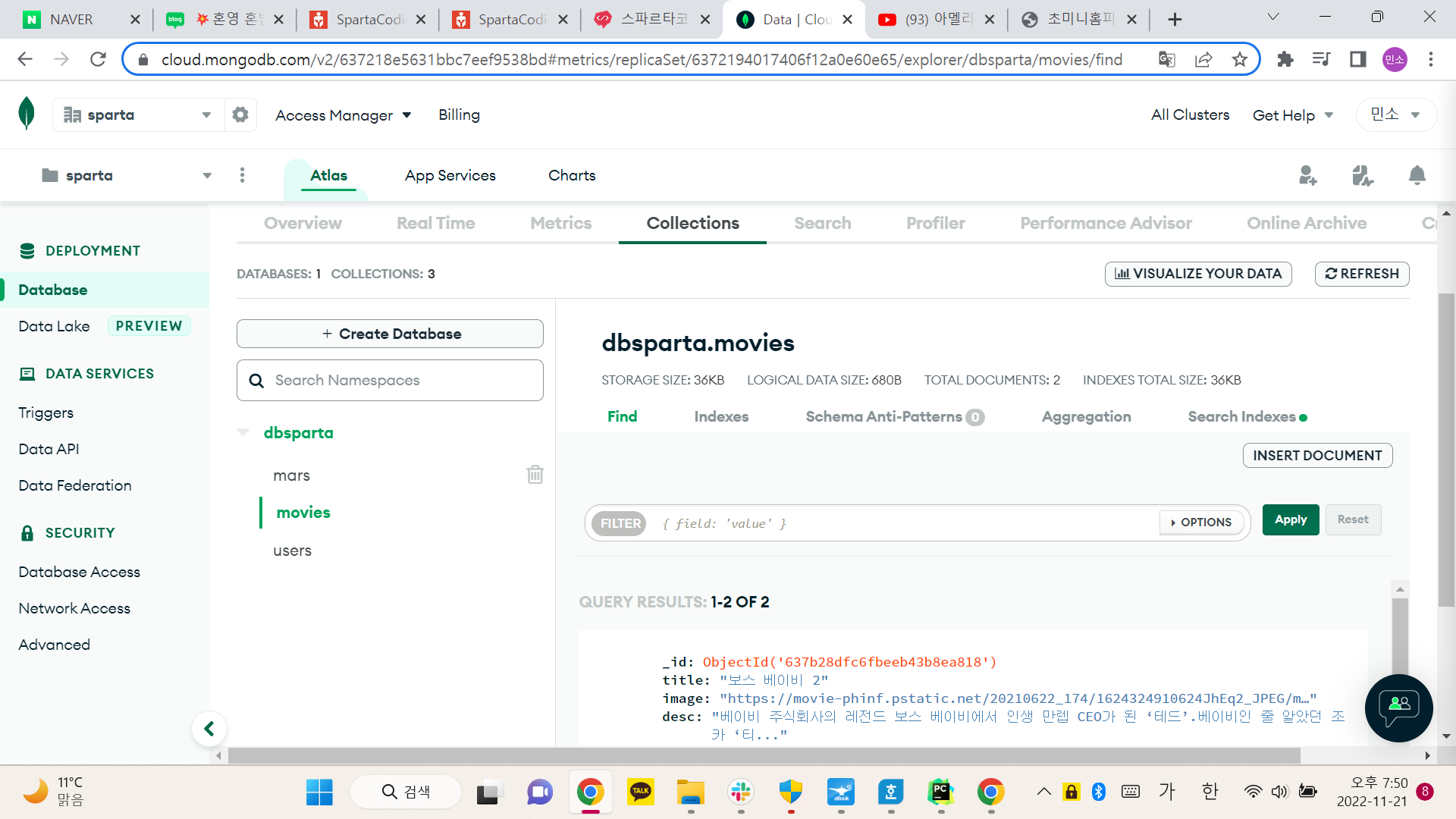Open the support chat bubble
This screenshot has width=1456, height=819.
[x=1398, y=708]
